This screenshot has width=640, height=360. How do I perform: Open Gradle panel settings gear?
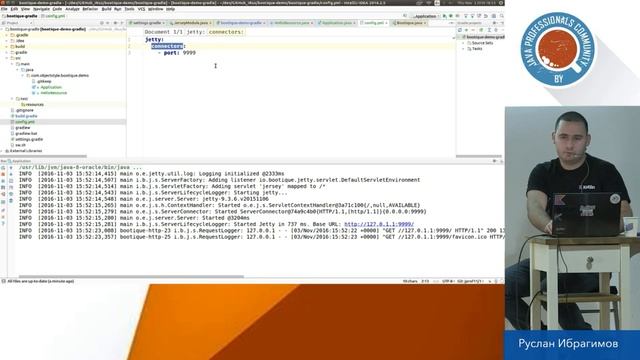[495, 23]
